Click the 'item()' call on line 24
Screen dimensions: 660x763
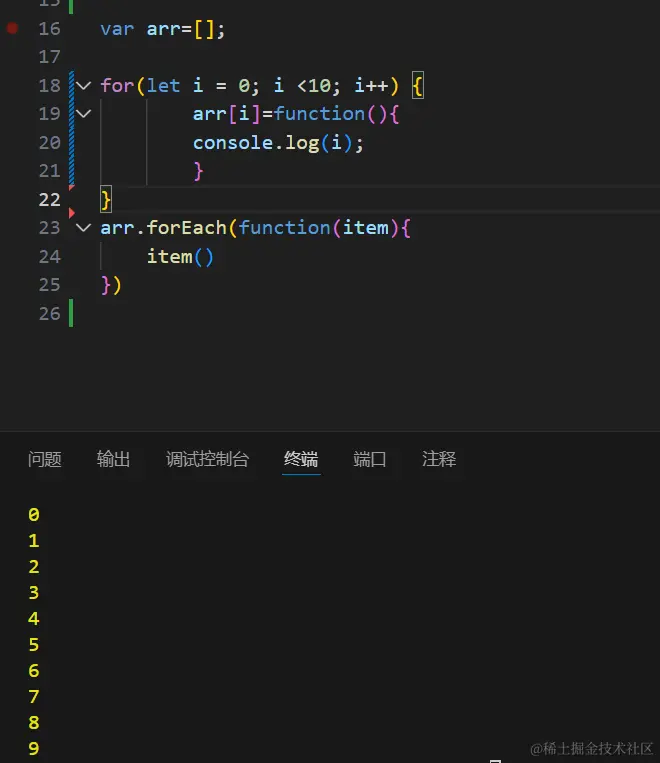coord(180,256)
